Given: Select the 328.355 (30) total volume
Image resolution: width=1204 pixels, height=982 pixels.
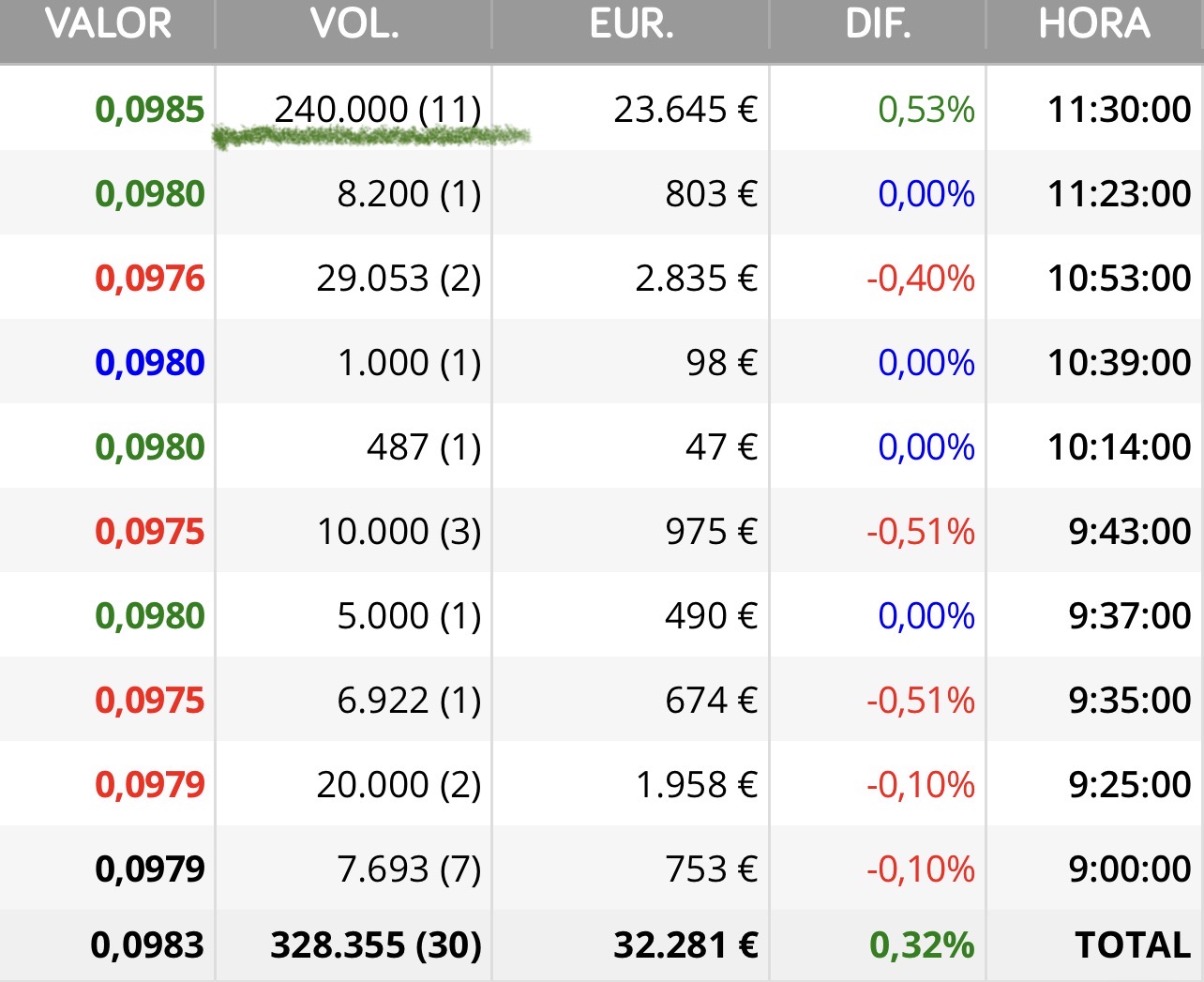Looking at the screenshot, I should (x=376, y=945).
